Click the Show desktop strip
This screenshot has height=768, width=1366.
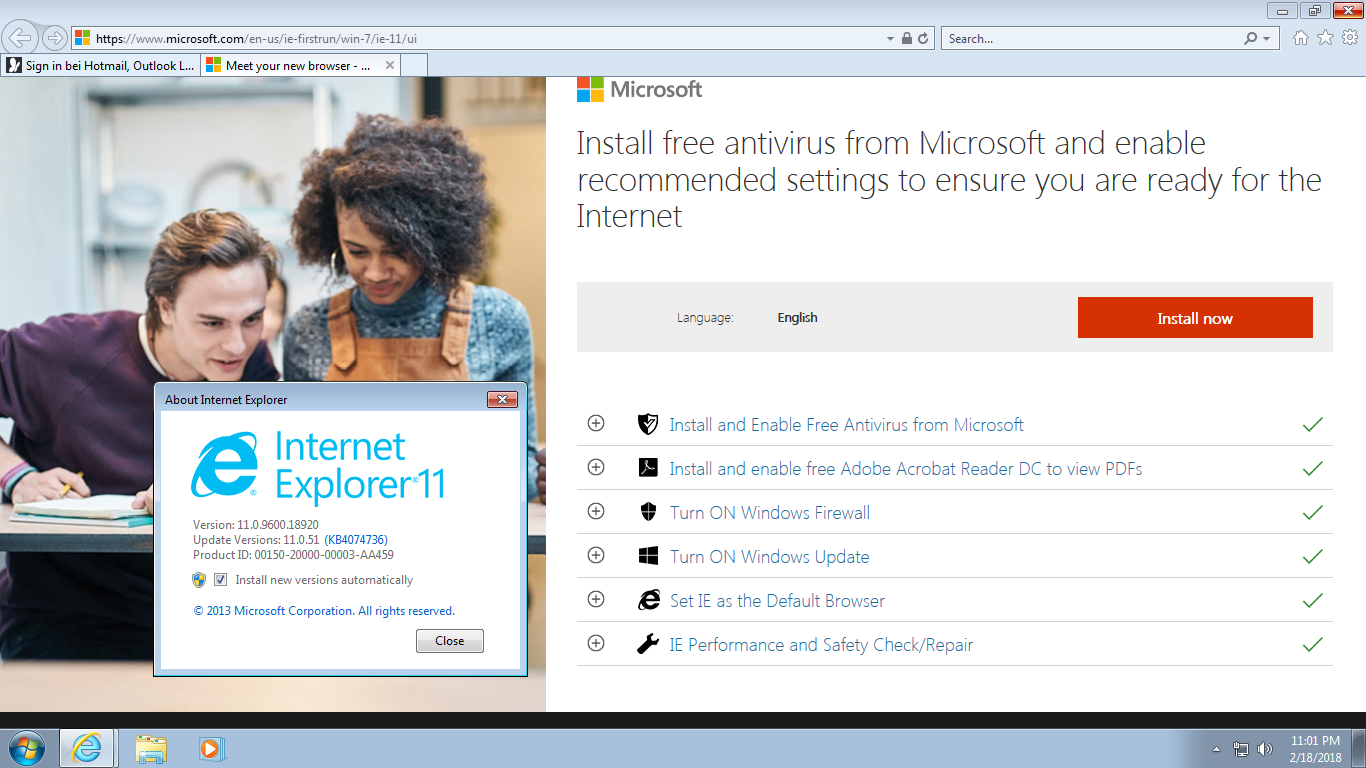click(x=1359, y=748)
